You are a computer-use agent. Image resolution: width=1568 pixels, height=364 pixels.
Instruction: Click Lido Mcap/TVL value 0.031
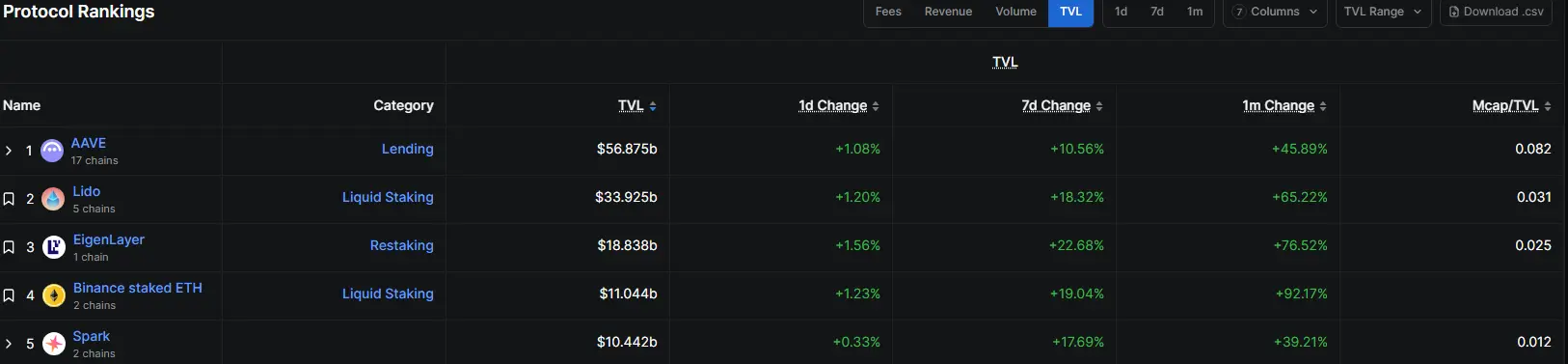coord(1534,197)
